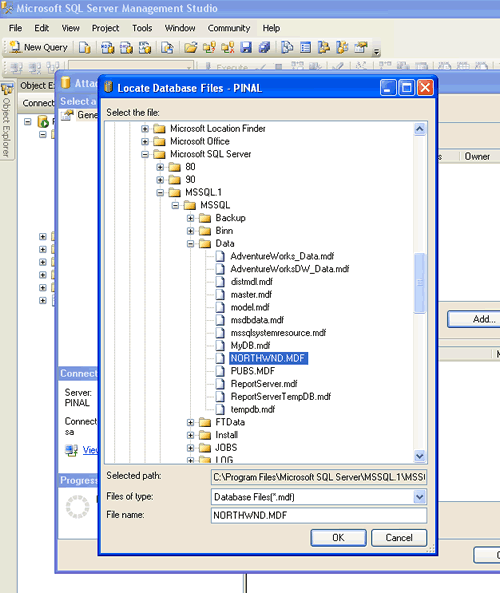Click the Attach Databases window cylinder icon

(66, 82)
